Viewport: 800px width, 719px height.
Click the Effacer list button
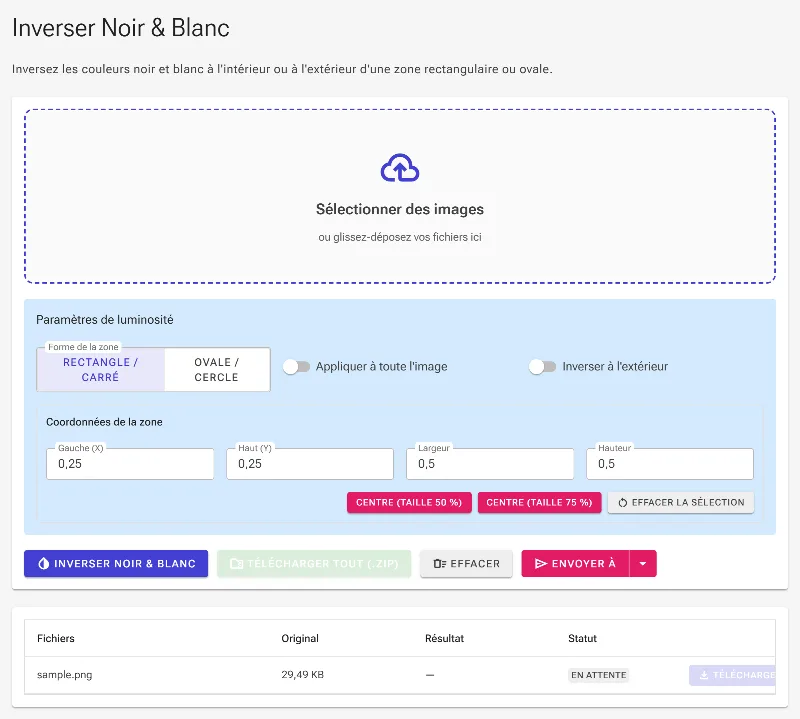click(466, 563)
